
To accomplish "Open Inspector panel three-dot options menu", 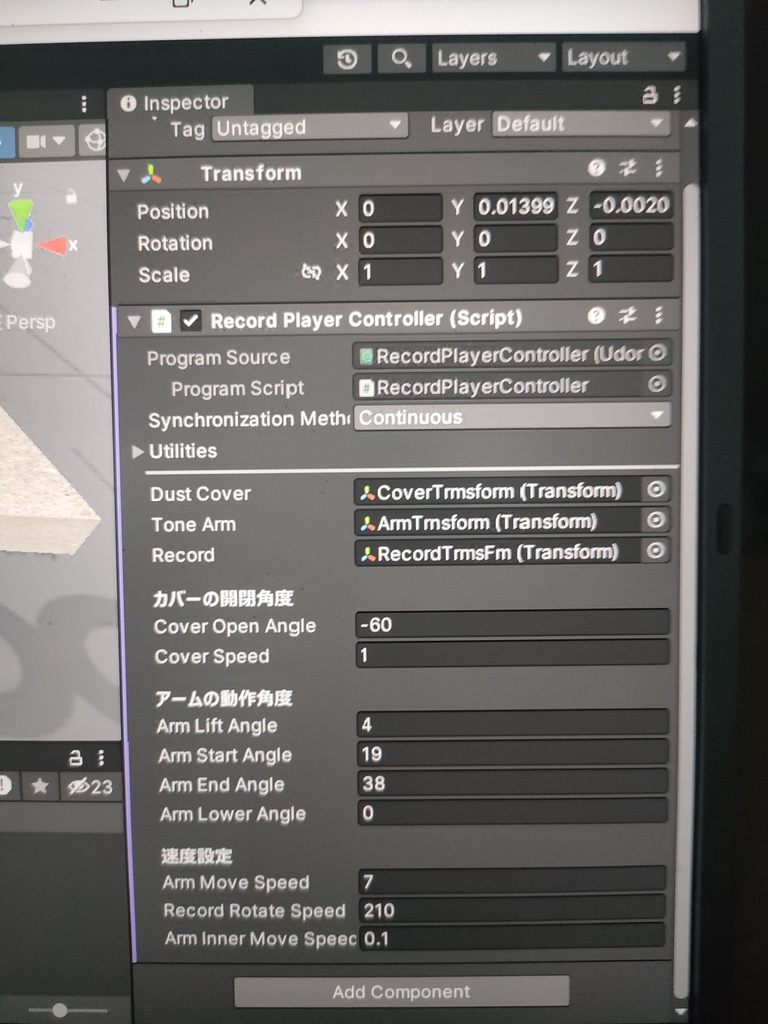I will point(677,95).
